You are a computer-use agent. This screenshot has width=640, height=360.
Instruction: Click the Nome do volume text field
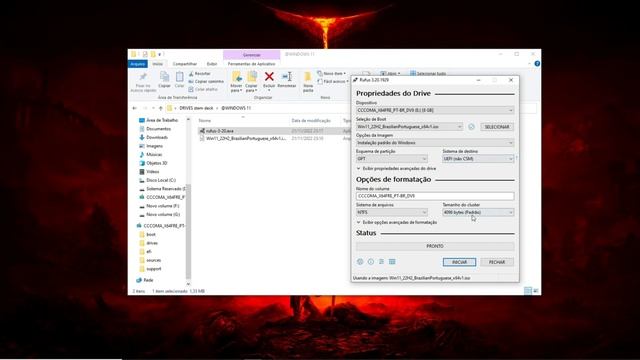[435, 196]
